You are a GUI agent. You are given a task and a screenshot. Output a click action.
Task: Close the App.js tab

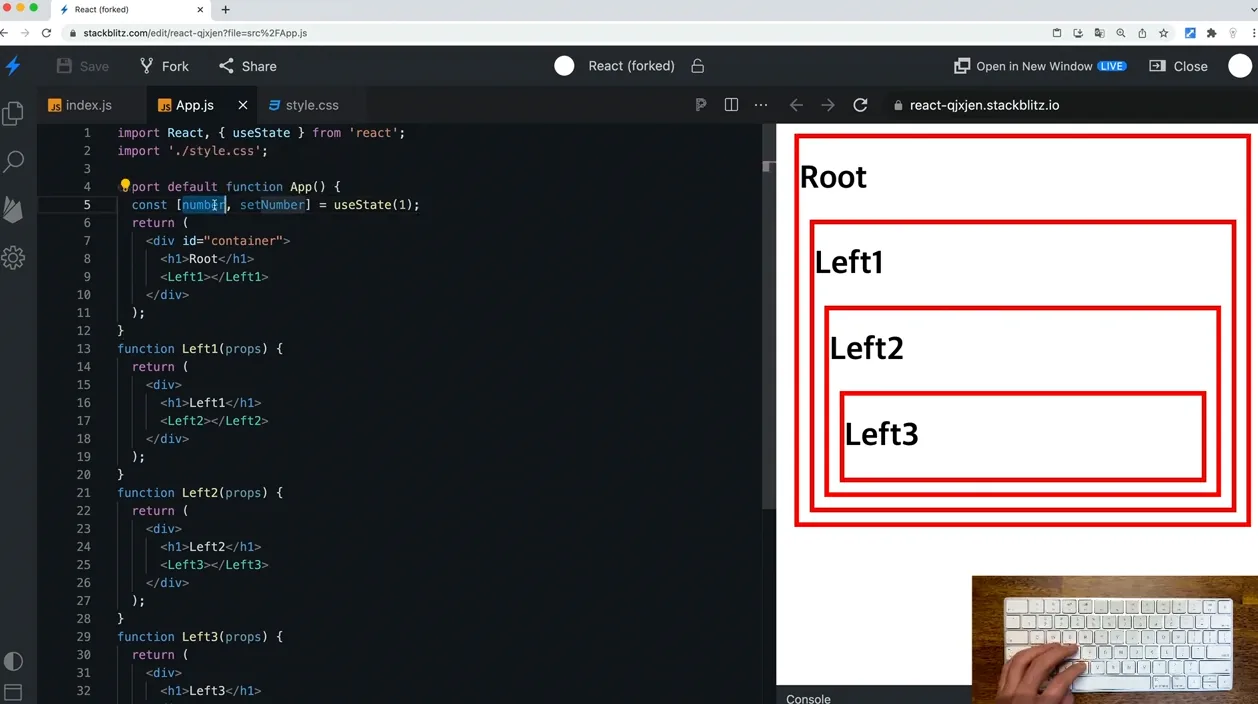tap(243, 105)
